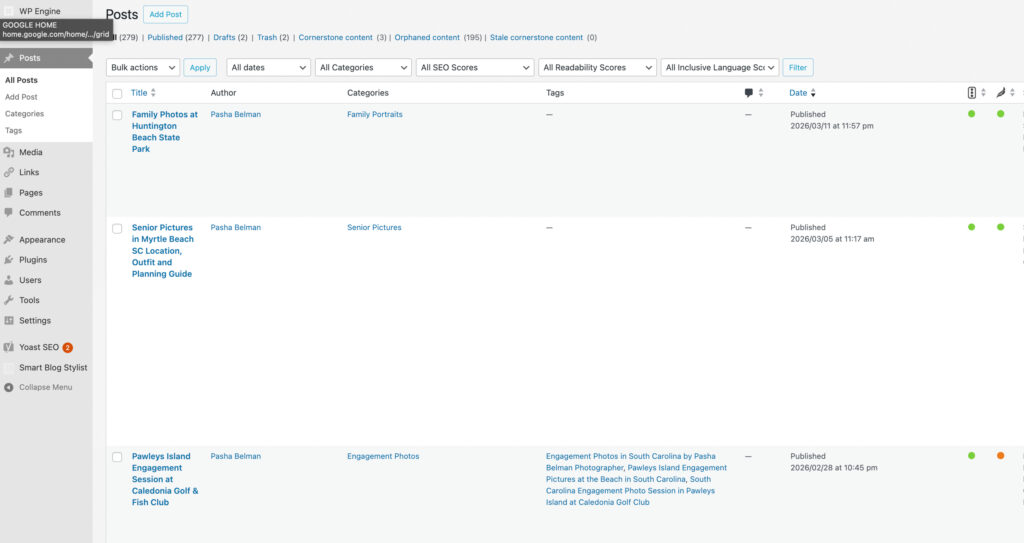Image resolution: width=1024 pixels, height=543 pixels.
Task: Open All Posts in the sidebar
Action: click(x=22, y=80)
